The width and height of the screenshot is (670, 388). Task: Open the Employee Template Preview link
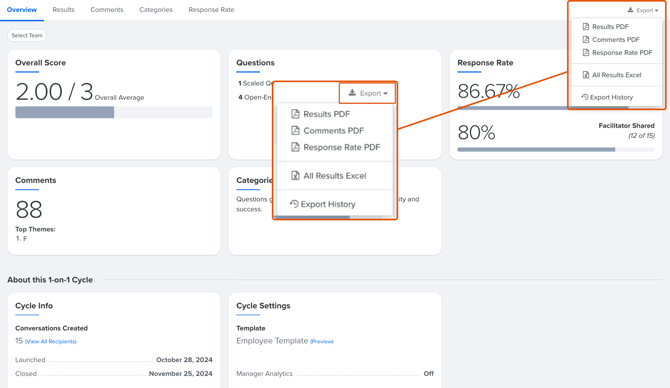322,341
